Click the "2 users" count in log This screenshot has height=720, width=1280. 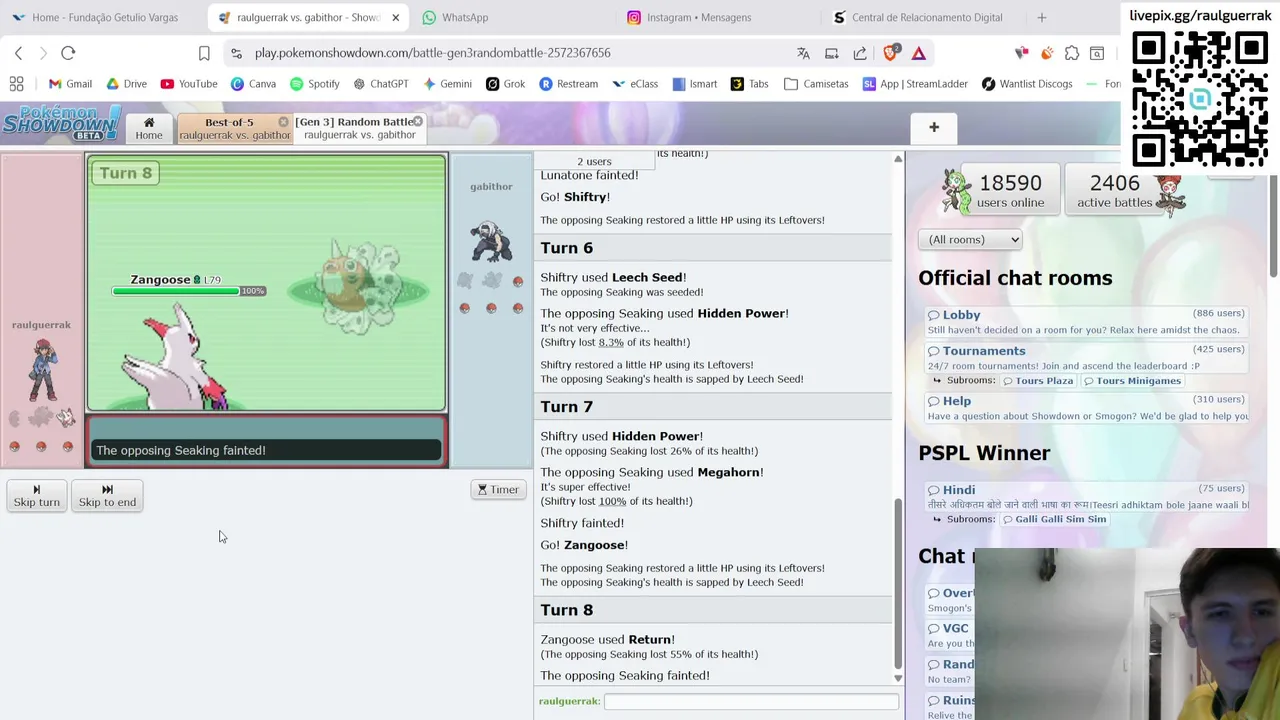coord(594,161)
